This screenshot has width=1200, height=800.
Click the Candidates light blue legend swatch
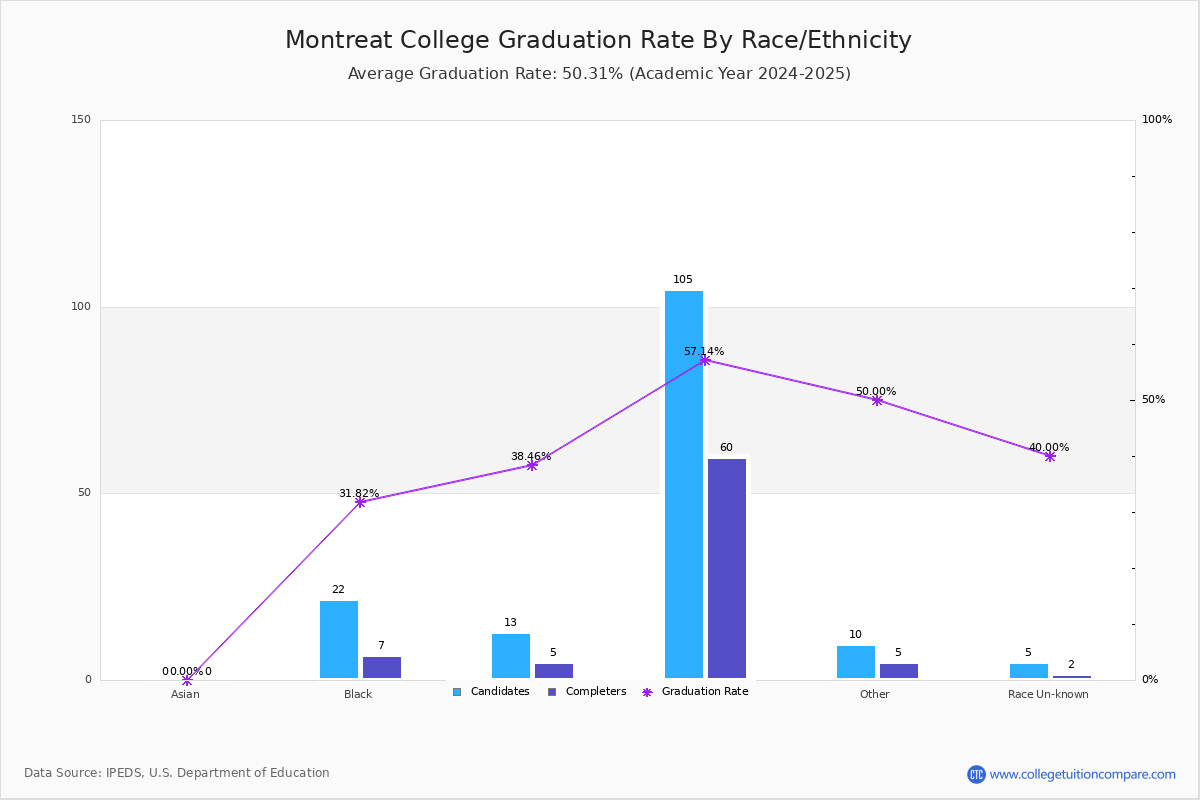(x=457, y=692)
